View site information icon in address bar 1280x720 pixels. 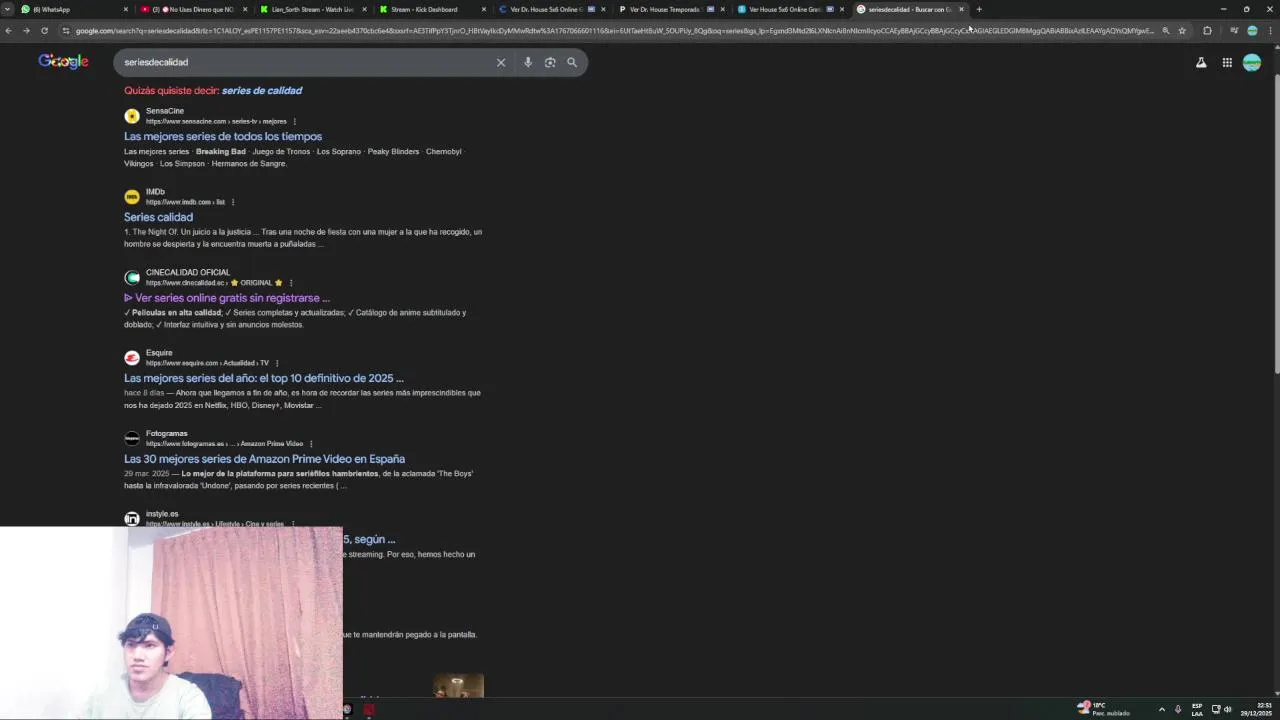[66, 30]
